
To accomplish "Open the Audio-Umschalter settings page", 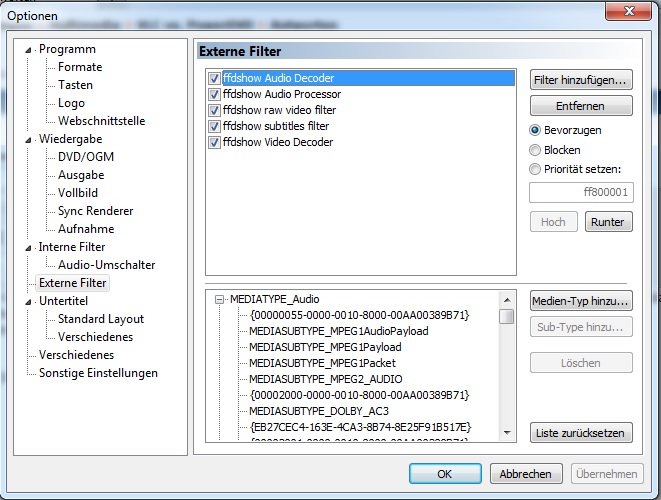I will point(107,265).
